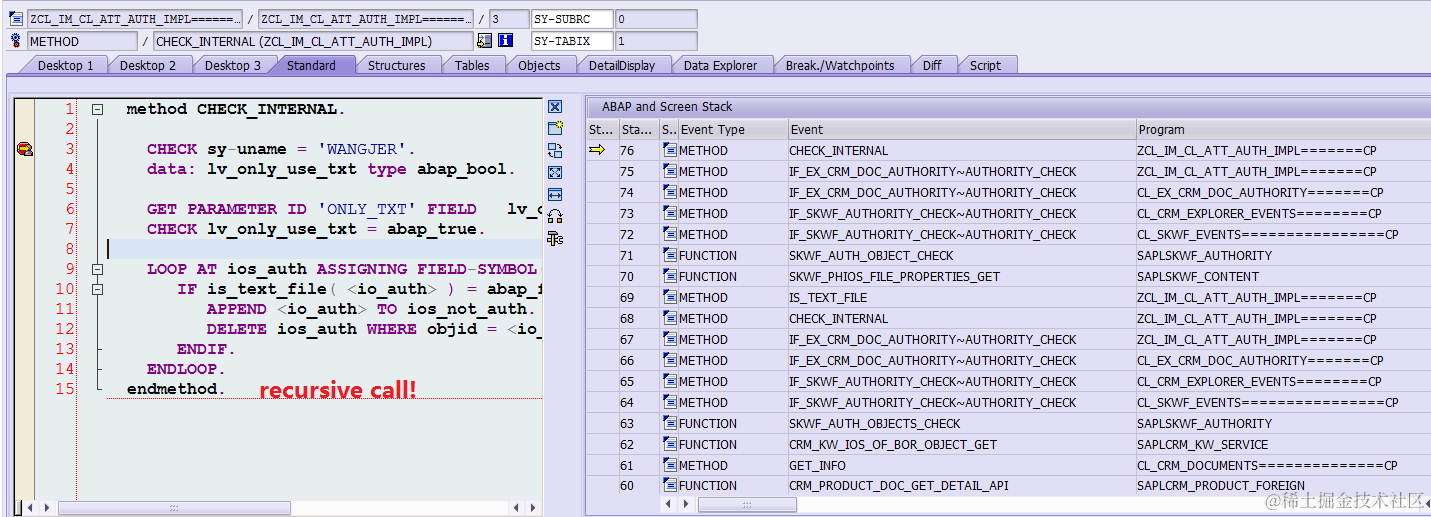Click the source icon in stack row 71

click(x=669, y=255)
